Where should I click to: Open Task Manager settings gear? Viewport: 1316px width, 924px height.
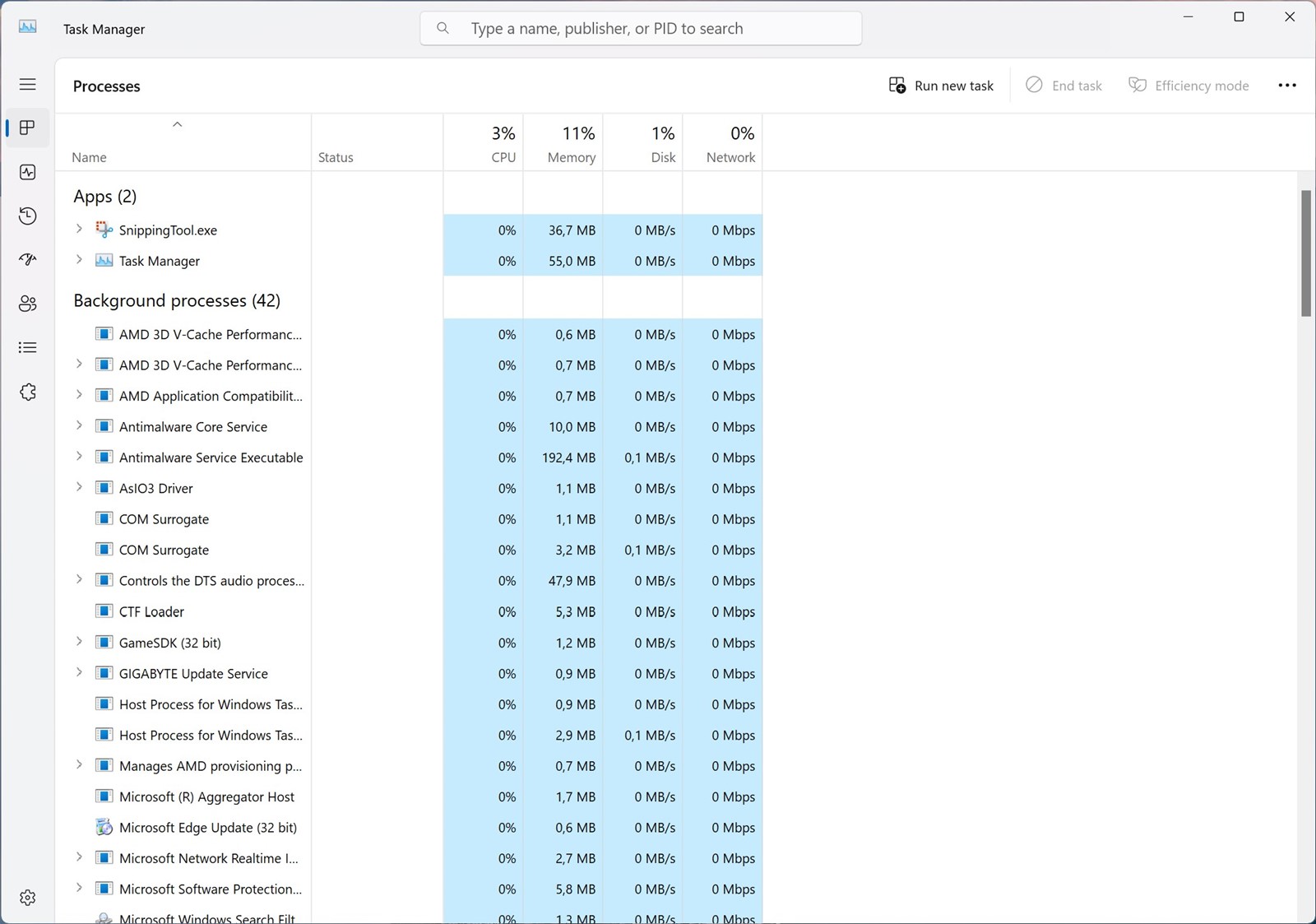27,897
